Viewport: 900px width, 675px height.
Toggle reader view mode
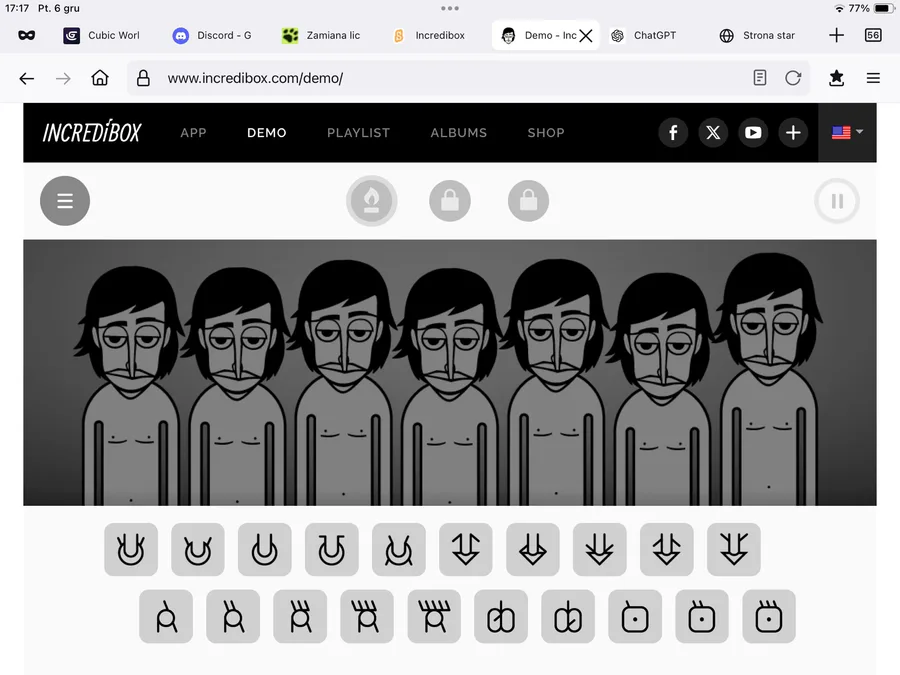(759, 78)
